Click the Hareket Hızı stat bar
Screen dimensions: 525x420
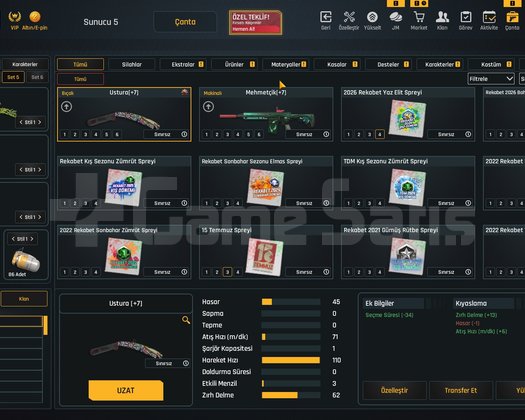pos(291,360)
